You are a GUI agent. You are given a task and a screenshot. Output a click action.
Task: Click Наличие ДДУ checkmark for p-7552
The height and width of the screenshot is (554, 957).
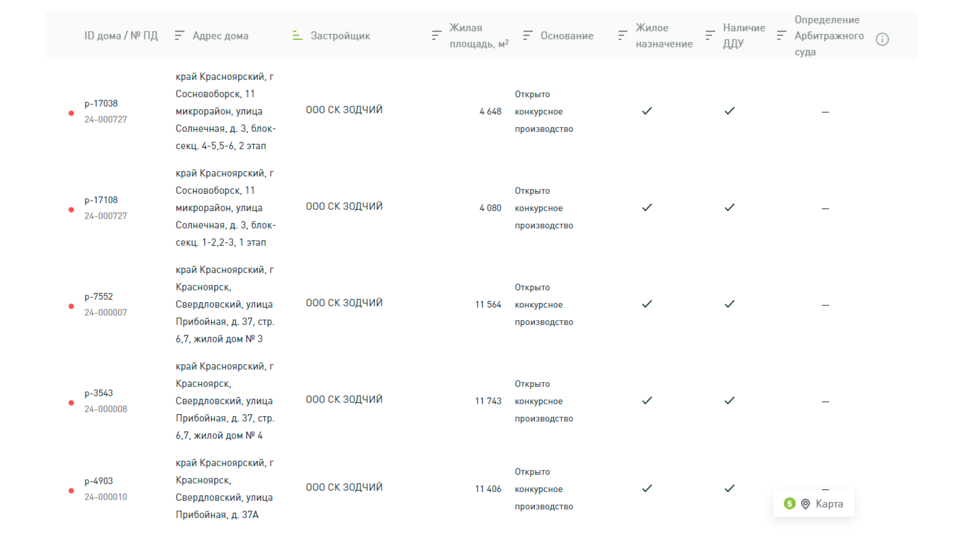[x=729, y=304]
